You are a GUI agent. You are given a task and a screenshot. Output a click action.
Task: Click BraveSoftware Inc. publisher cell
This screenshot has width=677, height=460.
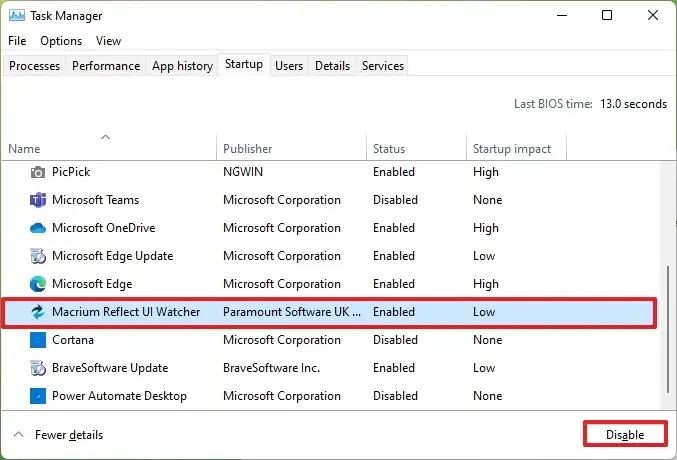tap(271, 368)
